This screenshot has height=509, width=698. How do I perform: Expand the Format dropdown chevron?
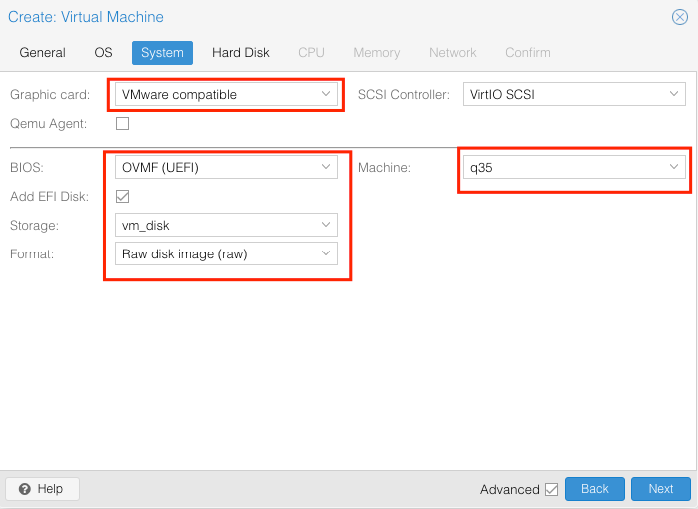tap(326, 253)
